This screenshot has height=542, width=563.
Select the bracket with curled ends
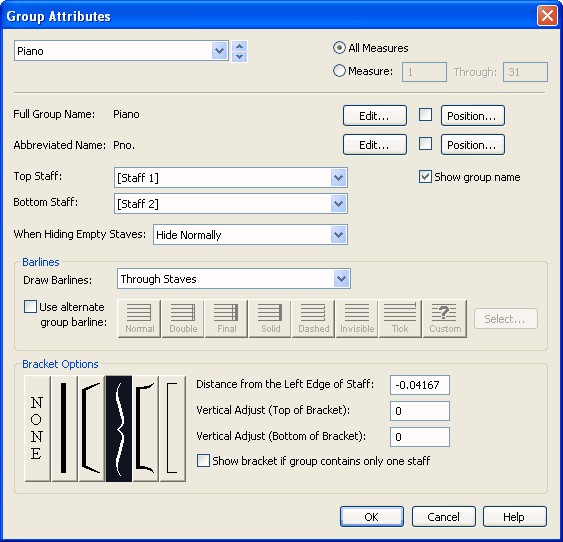point(146,429)
